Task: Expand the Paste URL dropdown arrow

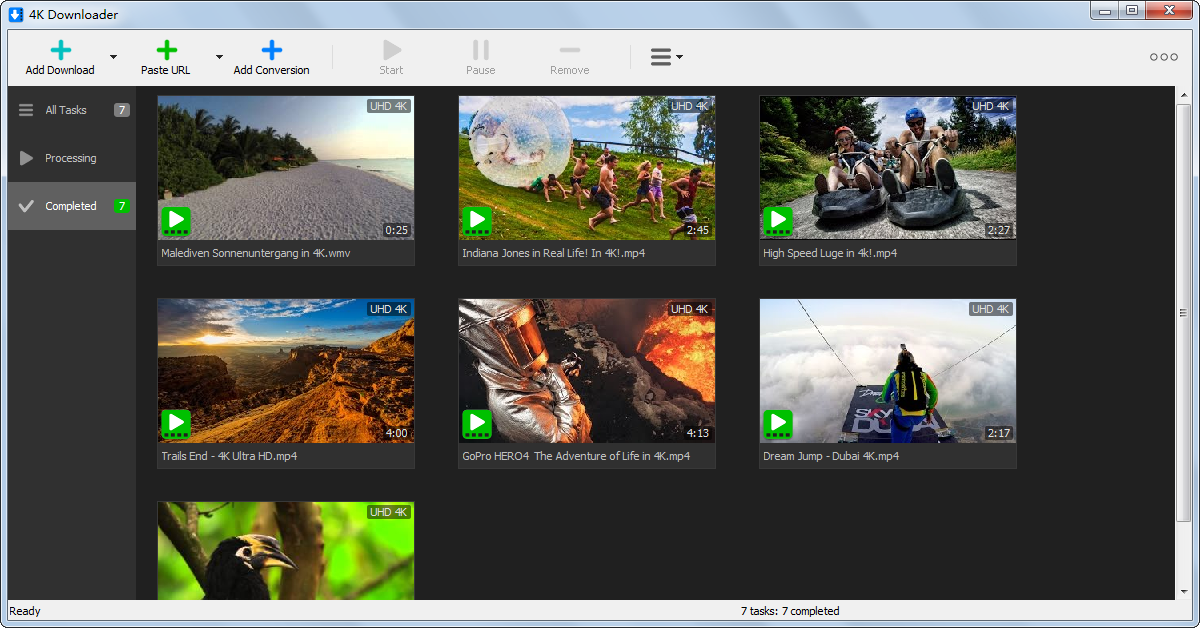Action: coord(219,57)
